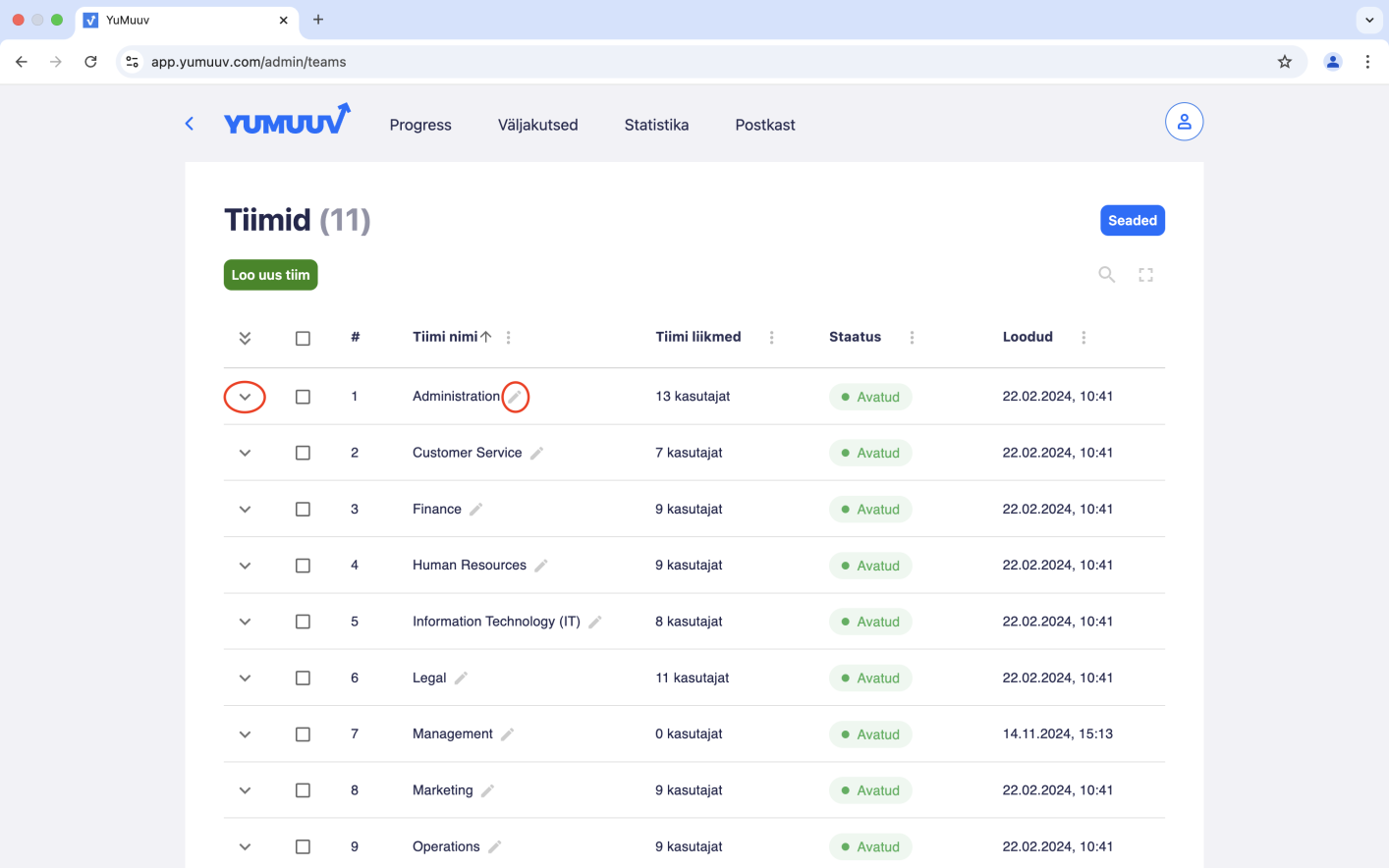Open the Progress navigation item
Image resolution: width=1389 pixels, height=868 pixels.
click(x=420, y=125)
